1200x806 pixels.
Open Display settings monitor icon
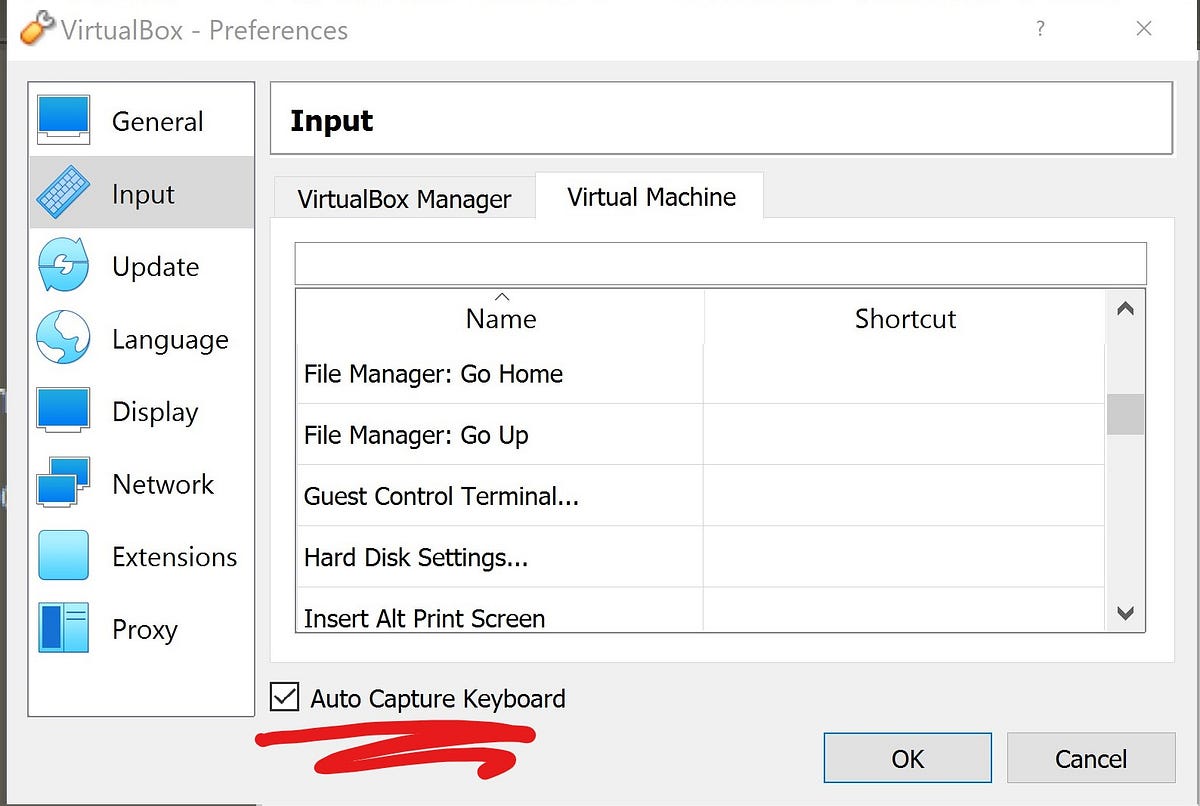coord(64,411)
